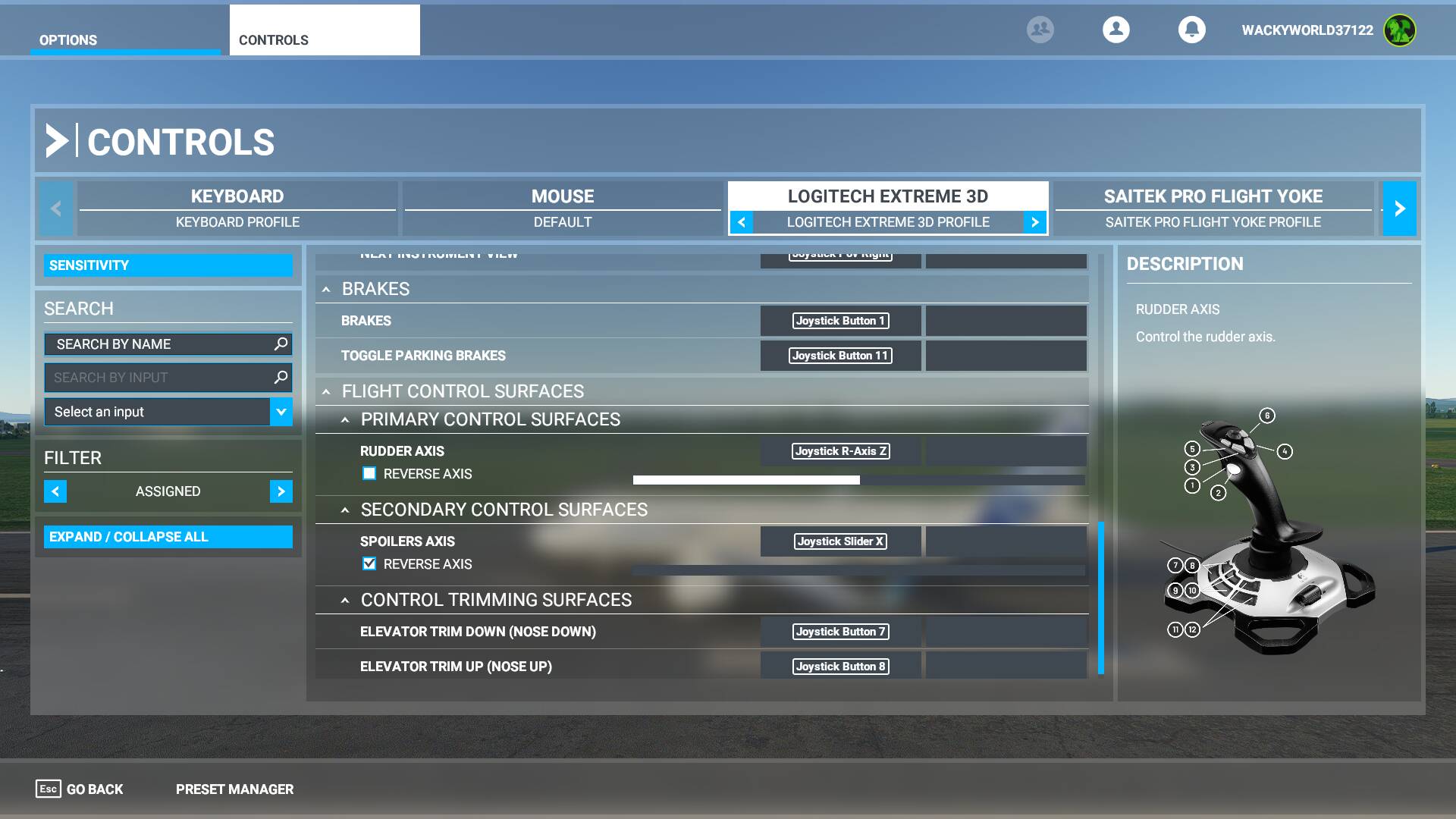Viewport: 1456px width, 819px height.
Task: Enable Reverse Axis for Rudder Axis
Action: 369,474
